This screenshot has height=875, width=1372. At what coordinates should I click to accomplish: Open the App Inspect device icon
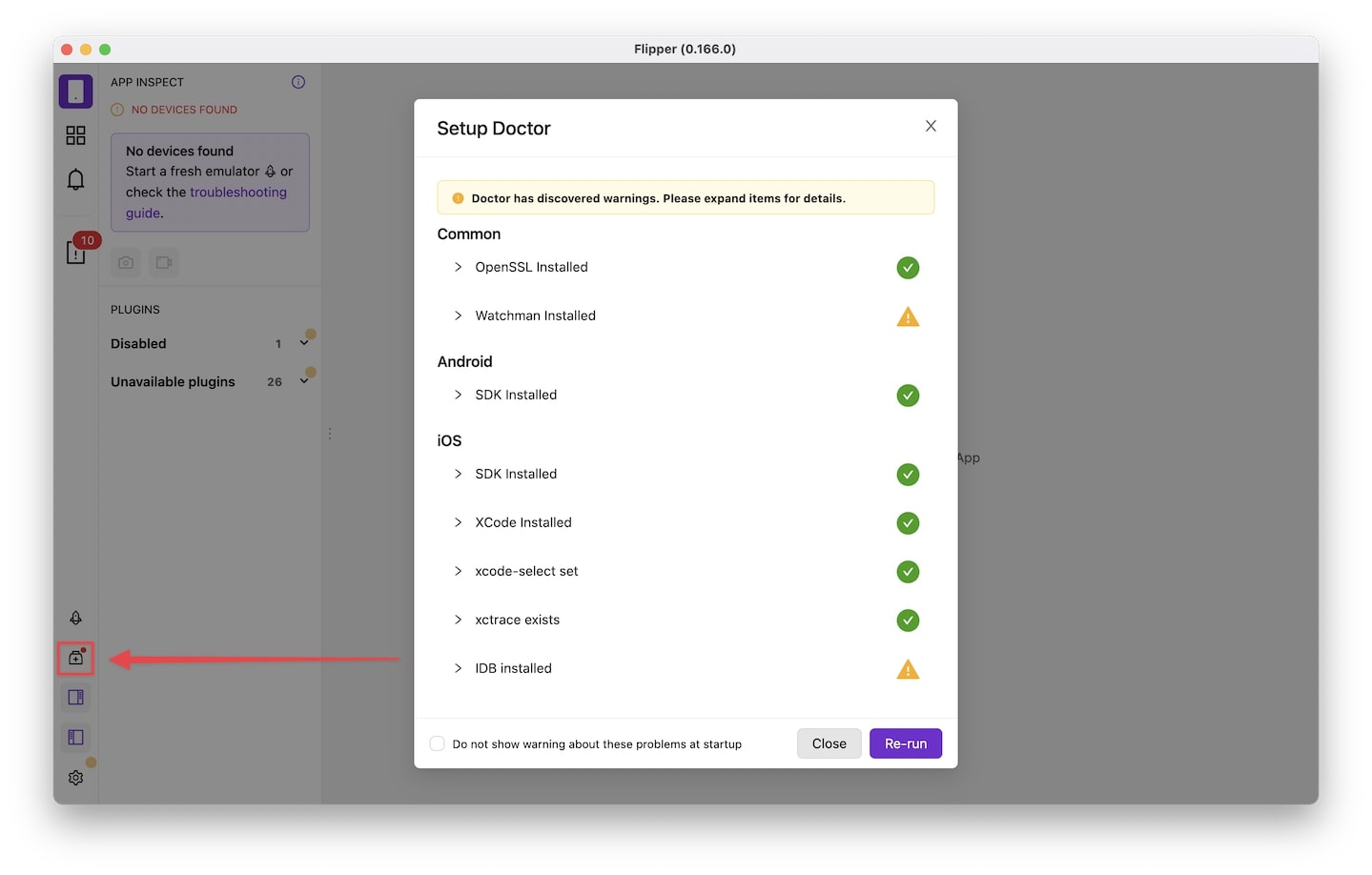[75, 92]
